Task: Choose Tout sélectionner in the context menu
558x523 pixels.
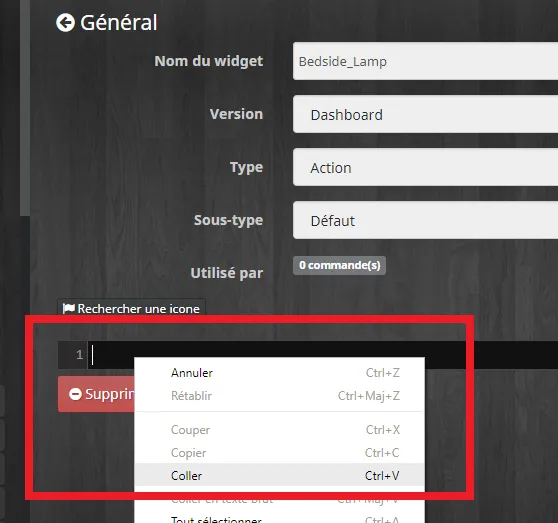Action: click(x=279, y=519)
